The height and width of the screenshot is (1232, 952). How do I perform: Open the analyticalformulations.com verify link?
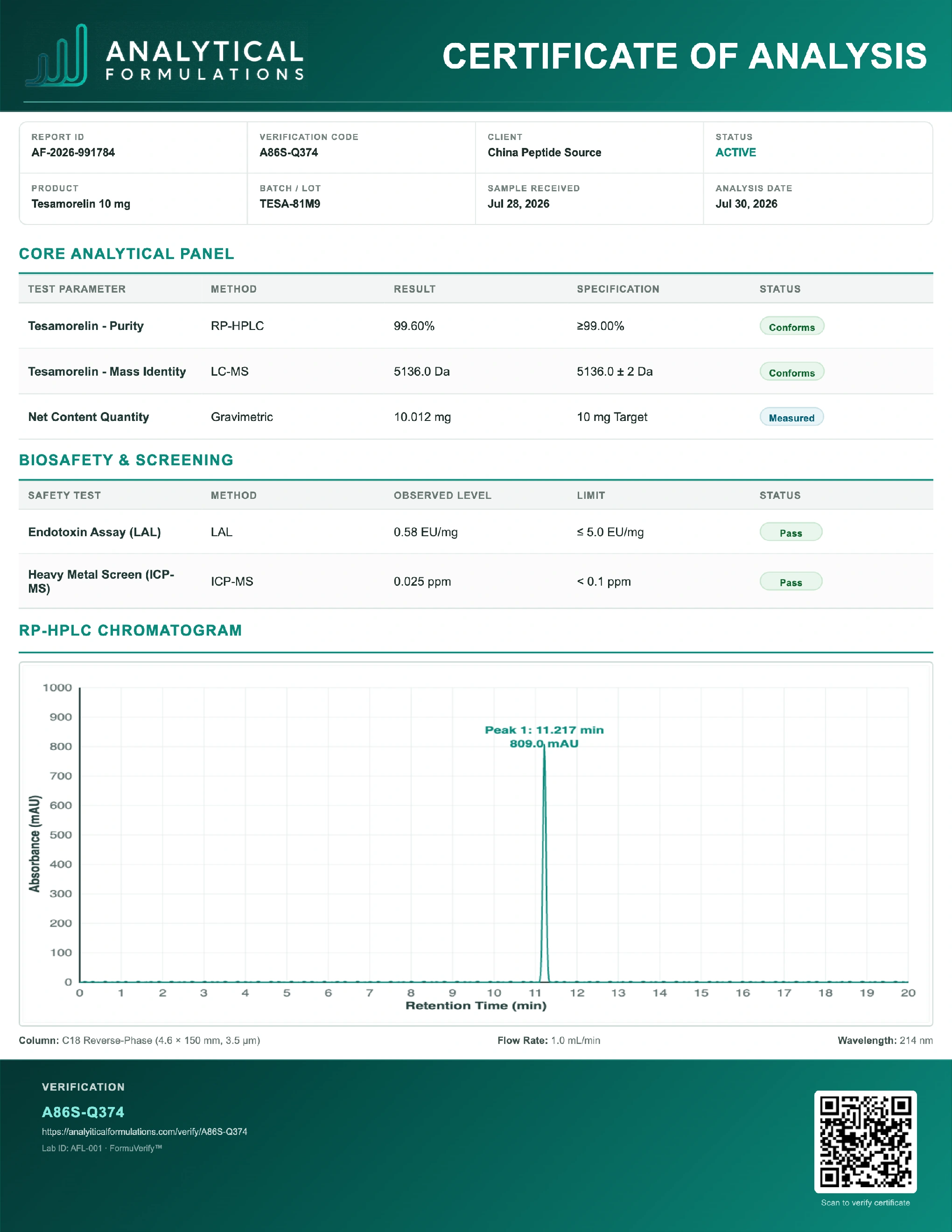(144, 1132)
